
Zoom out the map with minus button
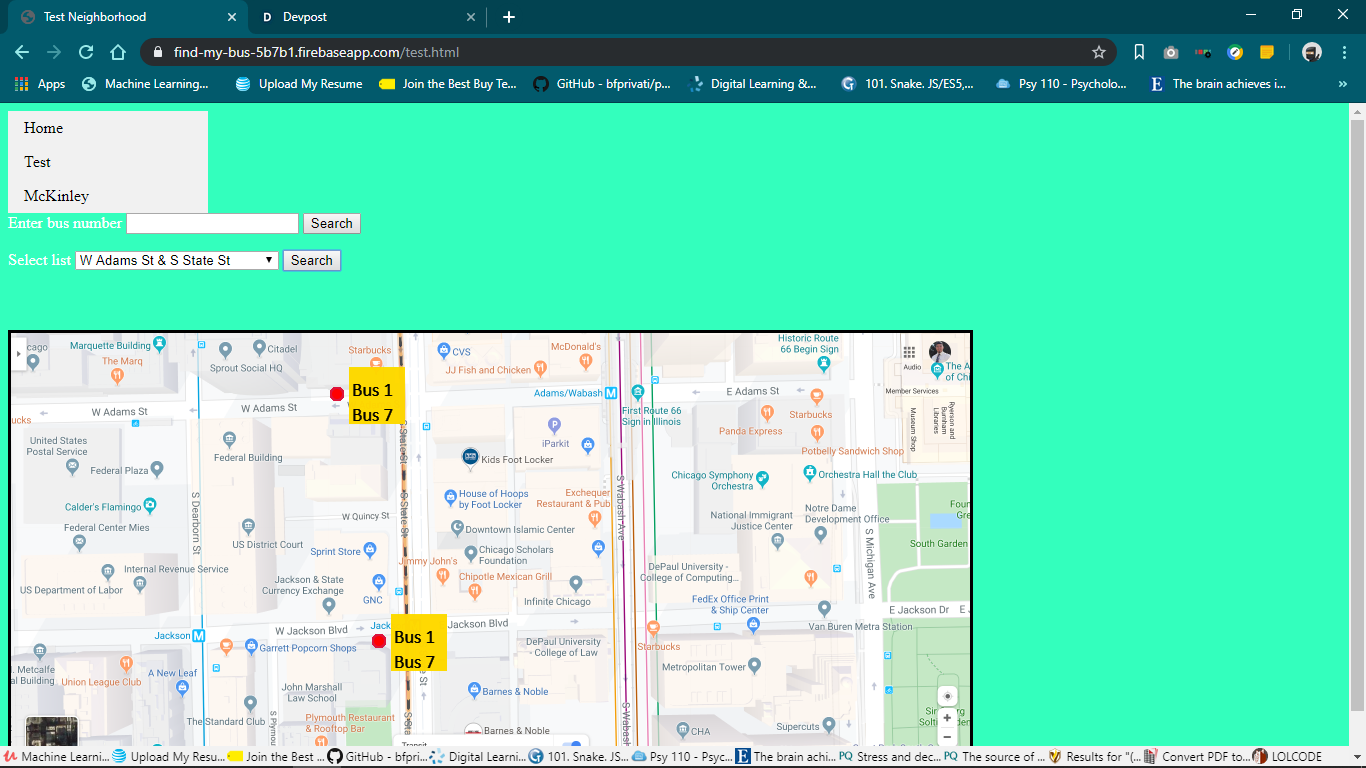point(947,737)
